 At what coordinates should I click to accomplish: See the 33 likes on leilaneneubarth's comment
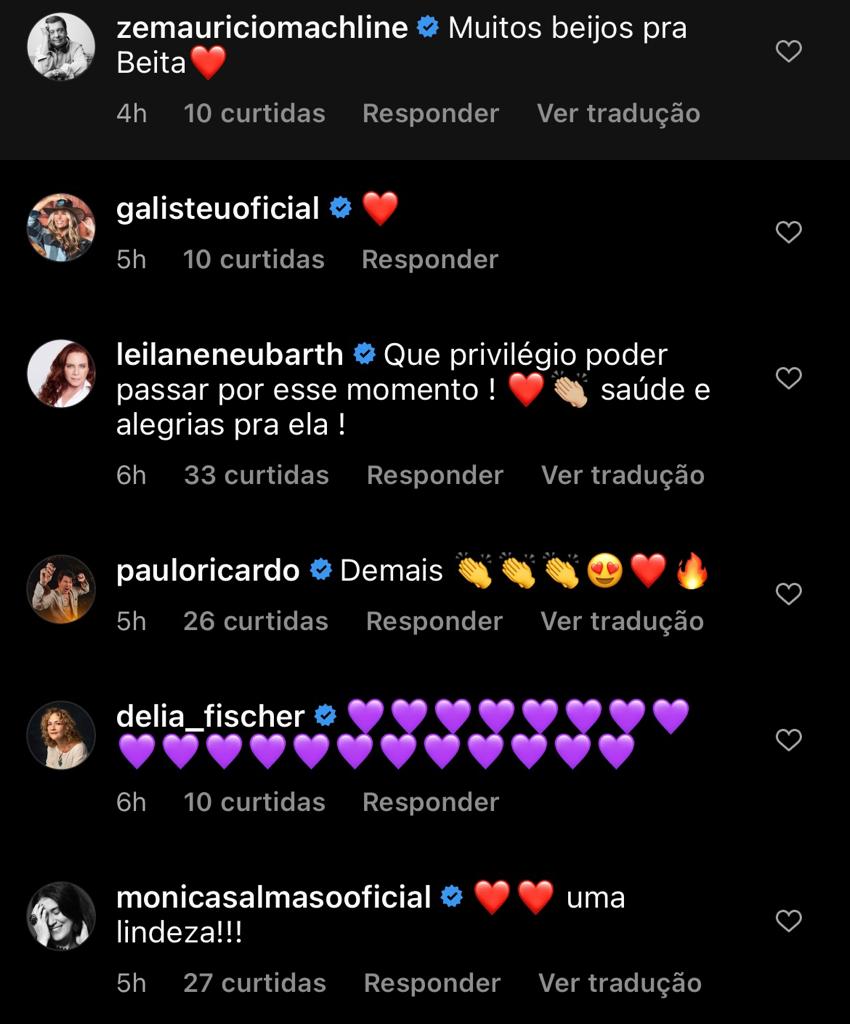[x=256, y=475]
